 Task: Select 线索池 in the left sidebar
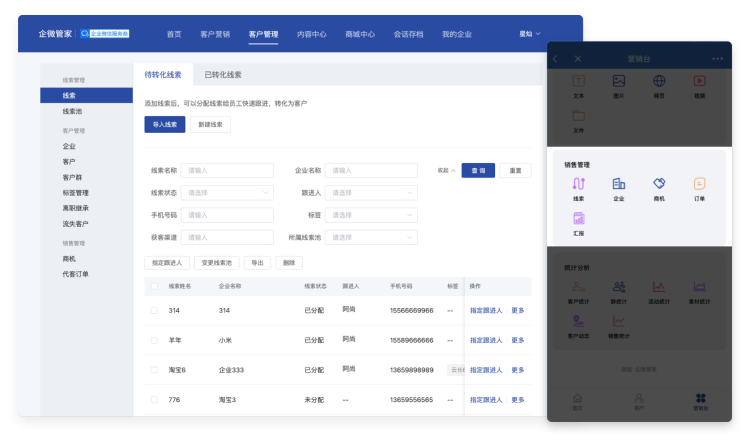tap(73, 112)
